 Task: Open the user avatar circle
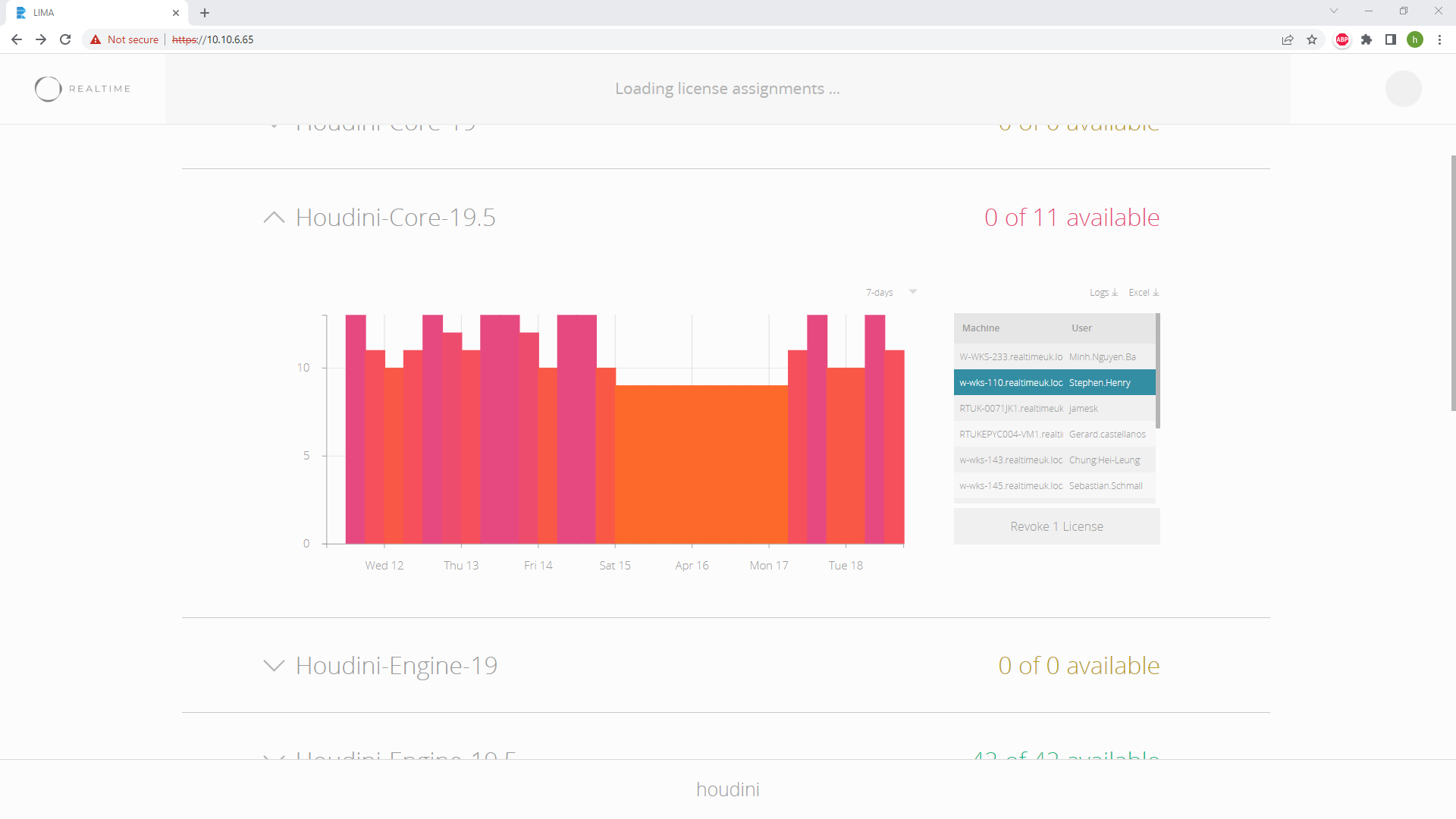click(1403, 89)
